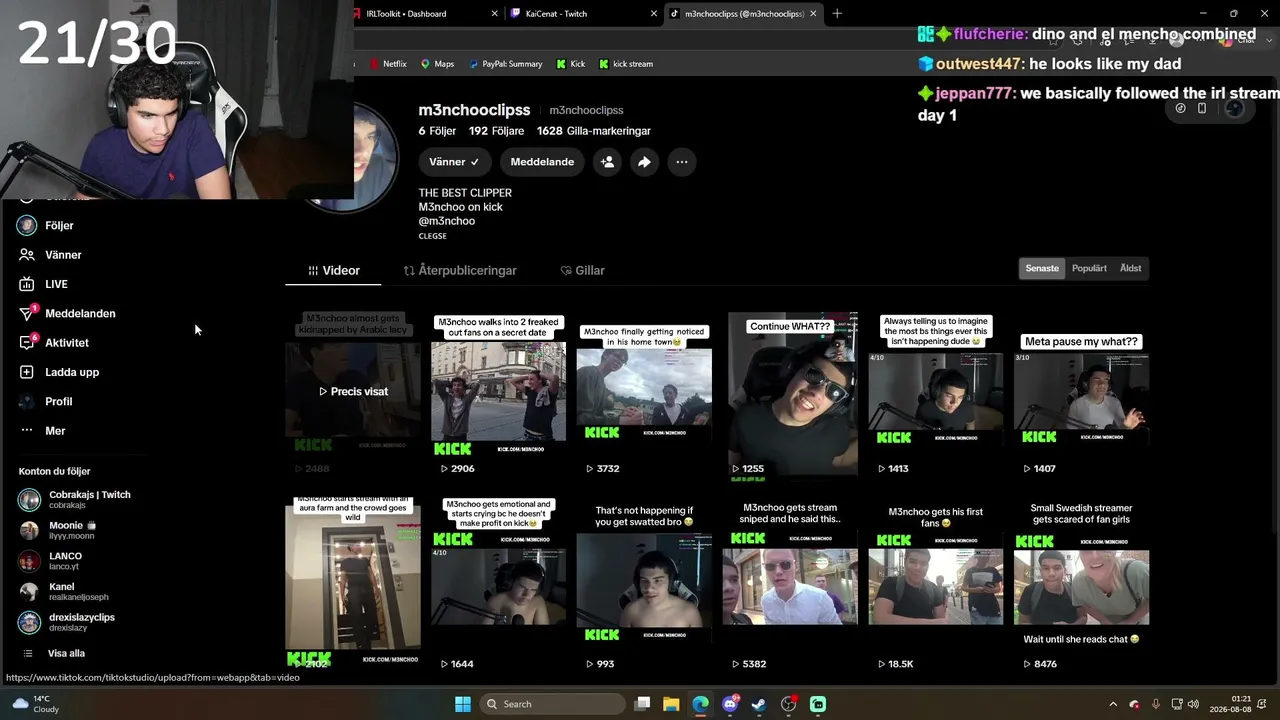Open the Mer three-dots sidebar icon
This screenshot has width=1280, height=720.
(x=27, y=431)
